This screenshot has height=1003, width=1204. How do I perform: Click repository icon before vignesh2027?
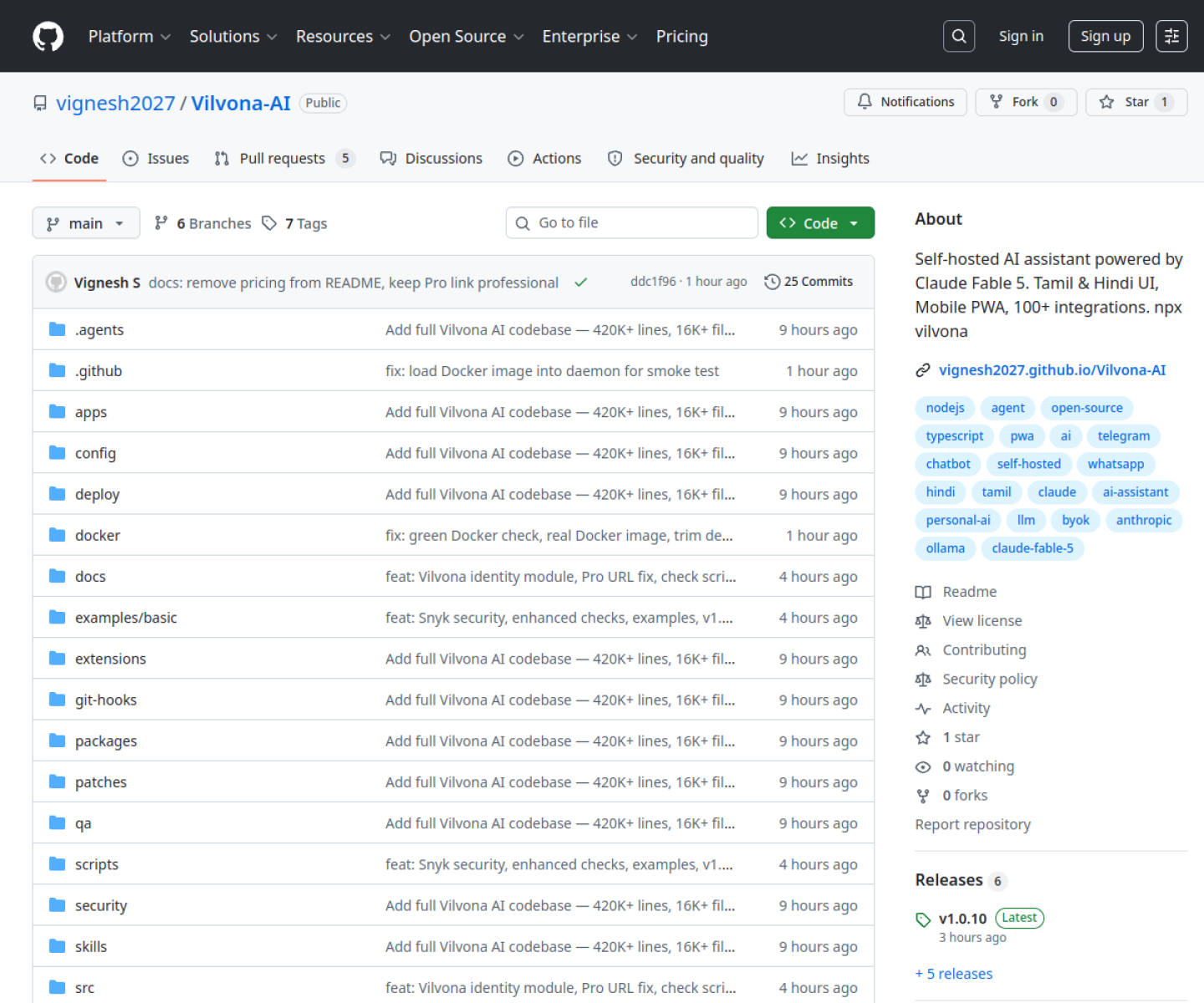click(40, 103)
